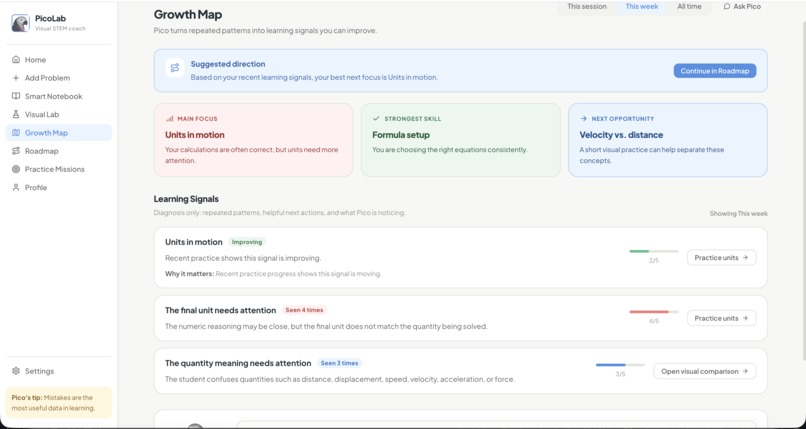The width and height of the screenshot is (806, 429).
Task: Click the Visual Lab flask icon
Action: point(16,115)
